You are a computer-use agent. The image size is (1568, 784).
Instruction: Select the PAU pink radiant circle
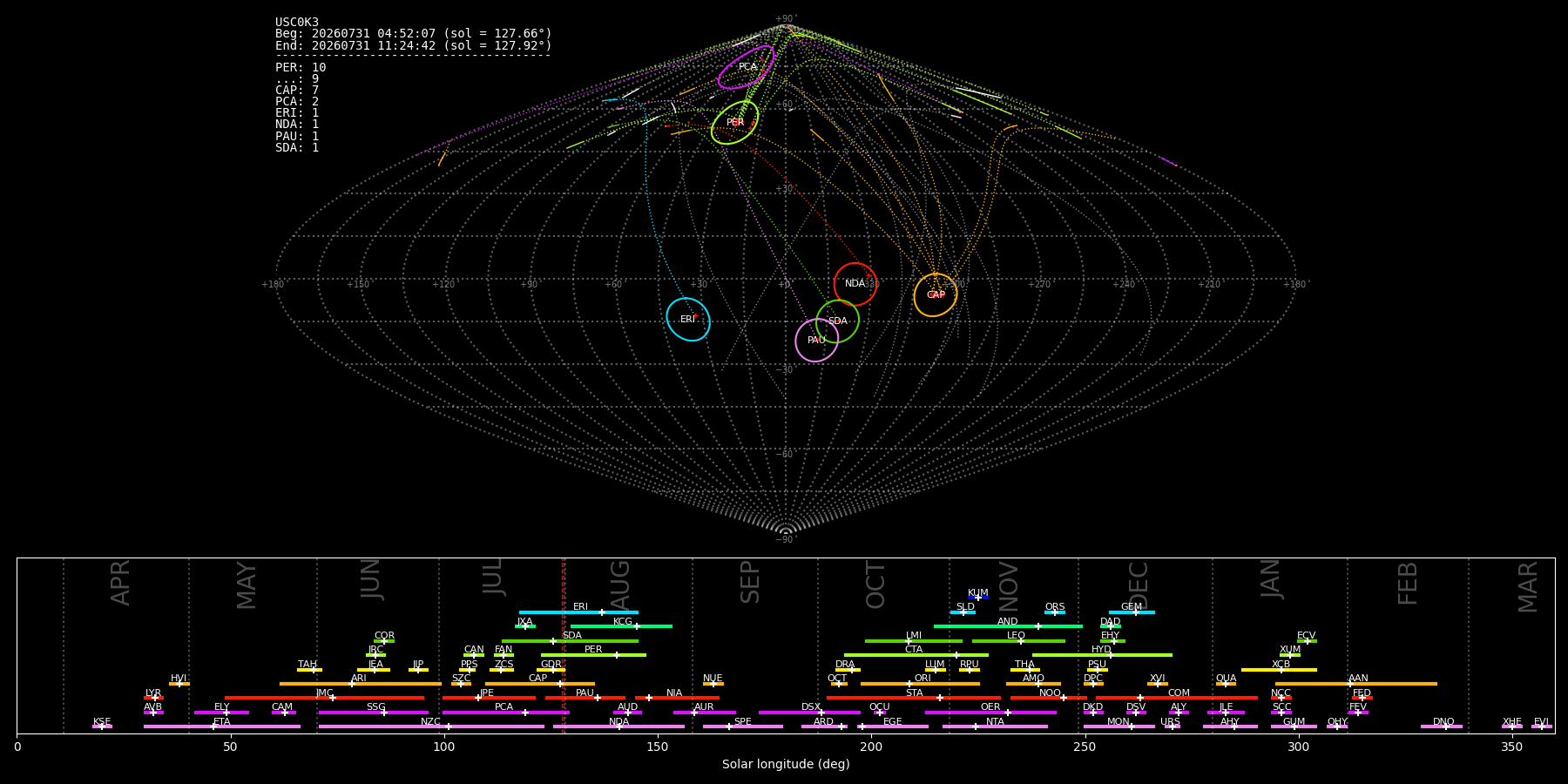[817, 340]
